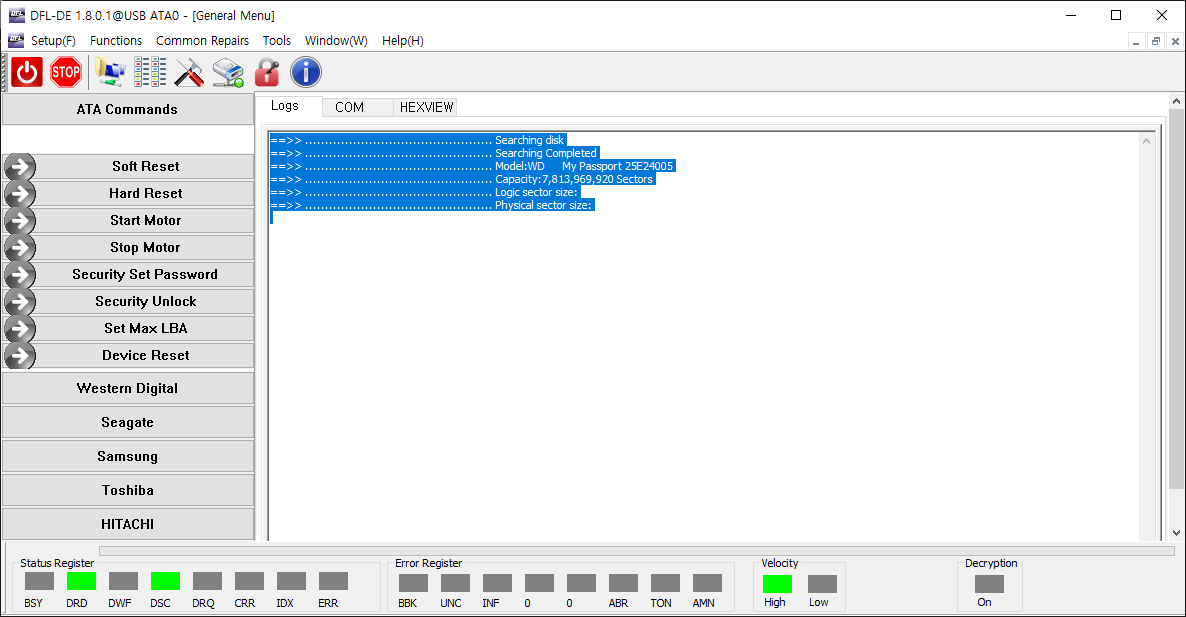Click arrow icon beside Security Set Password

pos(20,274)
